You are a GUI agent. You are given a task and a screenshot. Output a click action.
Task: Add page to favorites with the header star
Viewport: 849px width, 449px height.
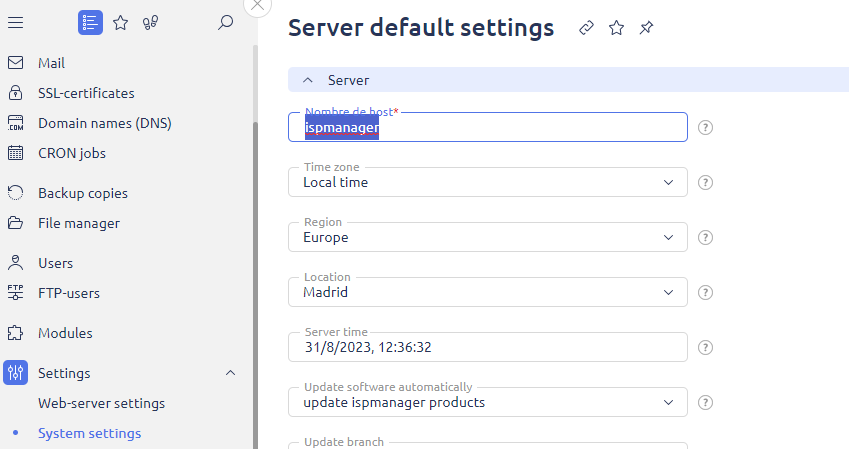click(616, 28)
